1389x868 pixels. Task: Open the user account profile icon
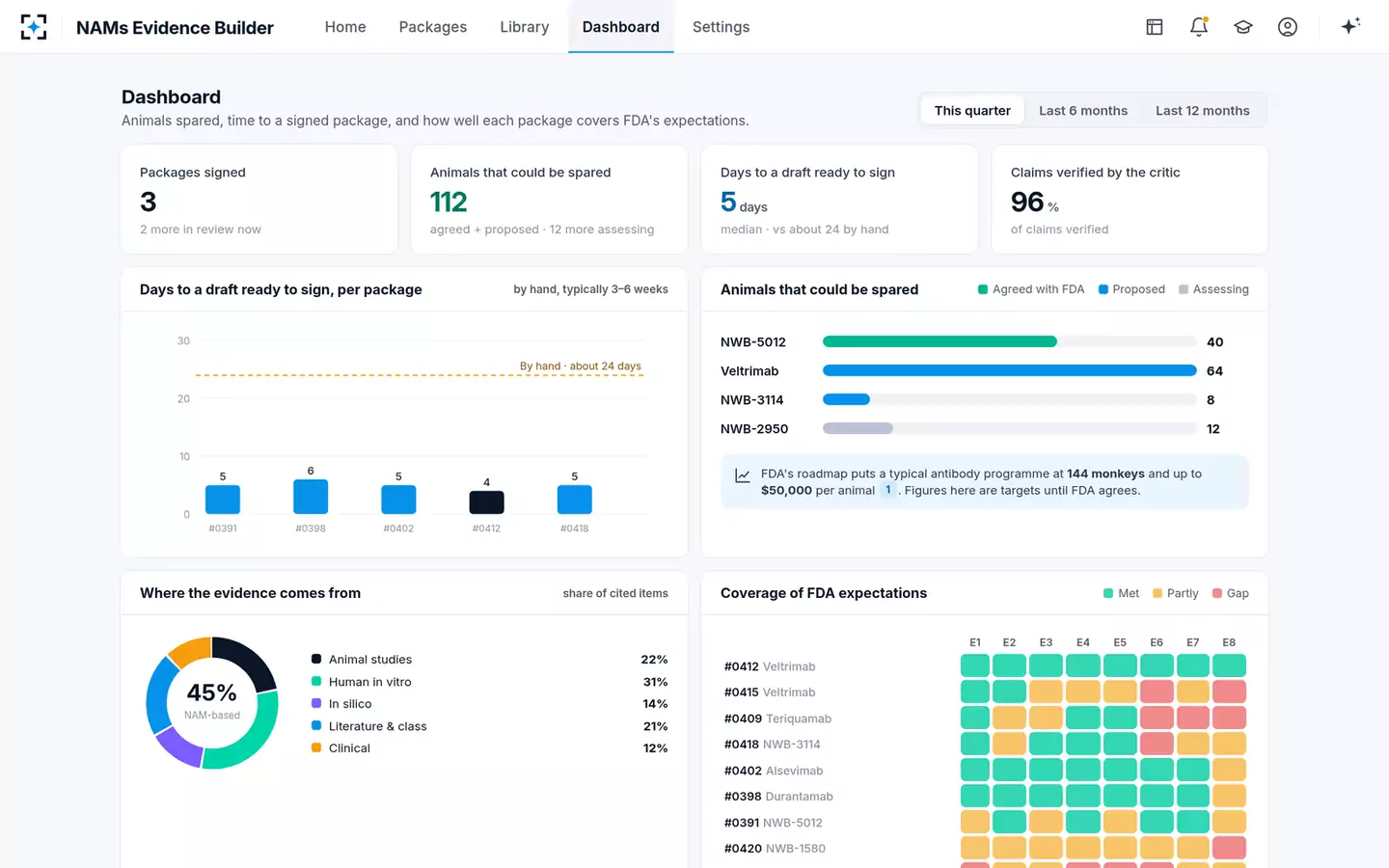click(1288, 27)
